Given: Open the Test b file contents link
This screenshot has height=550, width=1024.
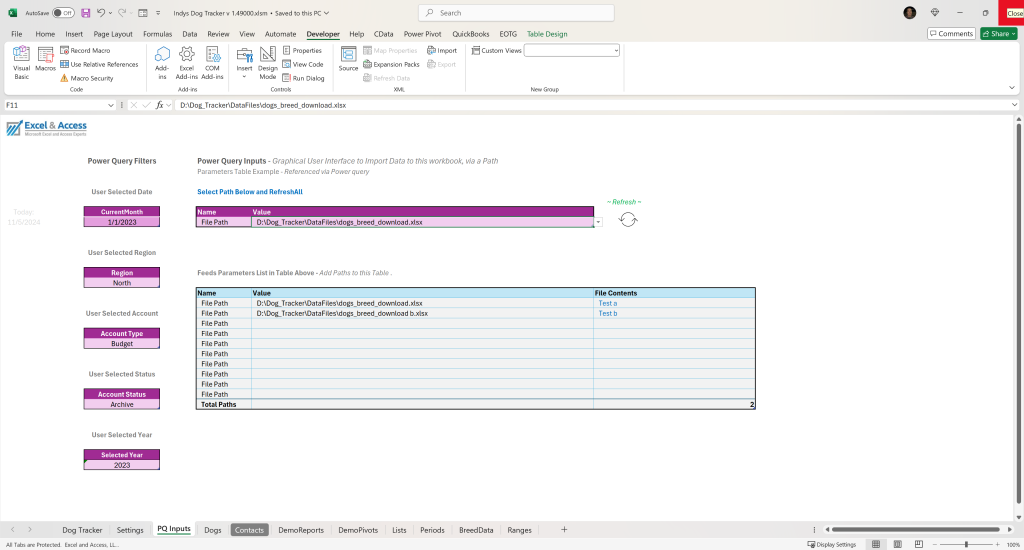Looking at the screenshot, I should click(608, 314).
